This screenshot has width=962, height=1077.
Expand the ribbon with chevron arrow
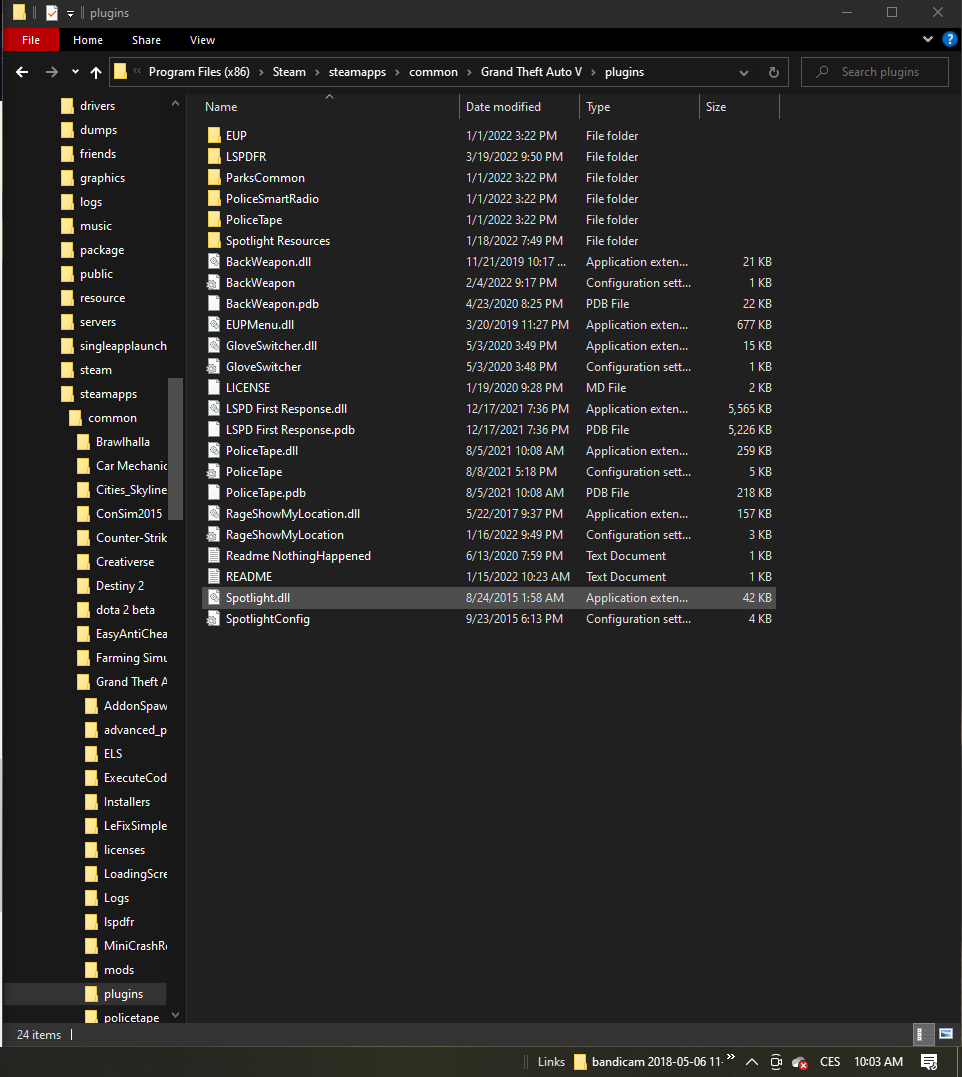928,40
